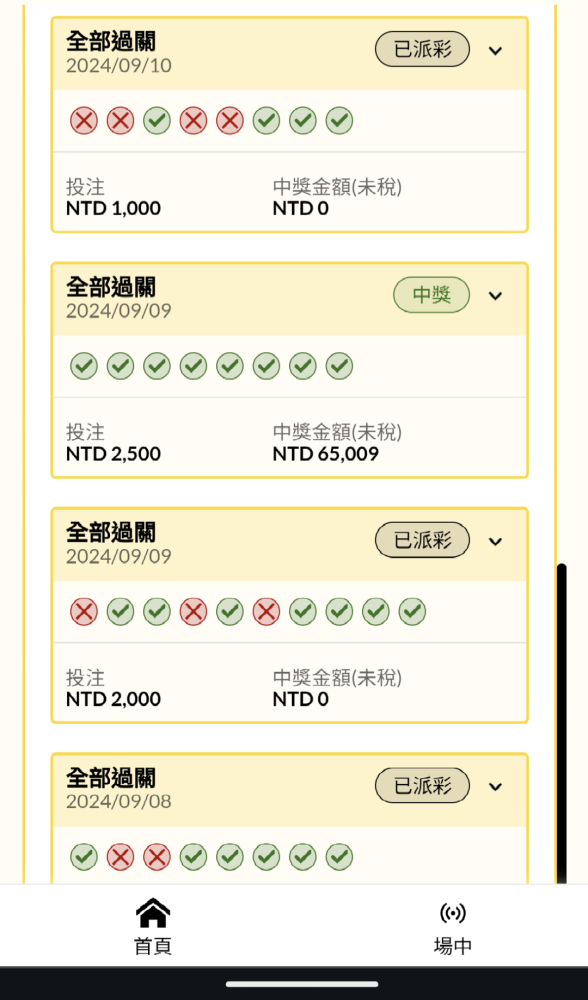
Task: Click first red X in 2024/09/10 bet
Action: (x=84, y=121)
